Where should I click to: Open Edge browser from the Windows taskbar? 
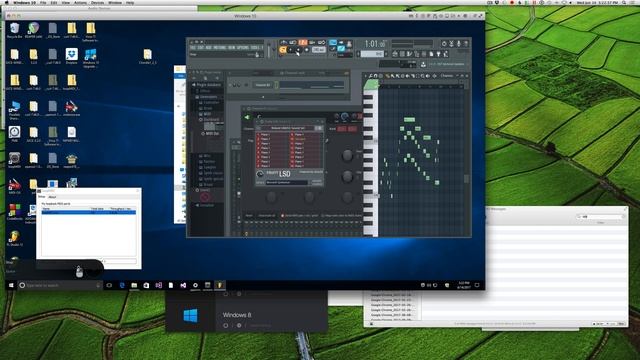pos(122,285)
